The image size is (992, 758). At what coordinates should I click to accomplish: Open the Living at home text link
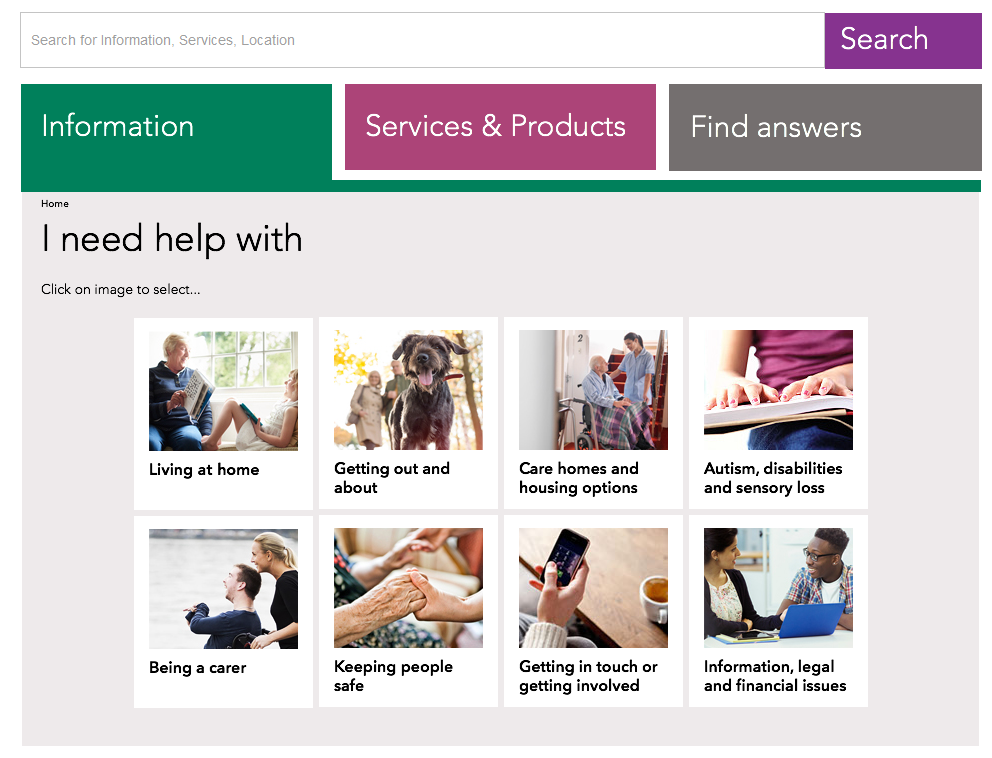204,469
